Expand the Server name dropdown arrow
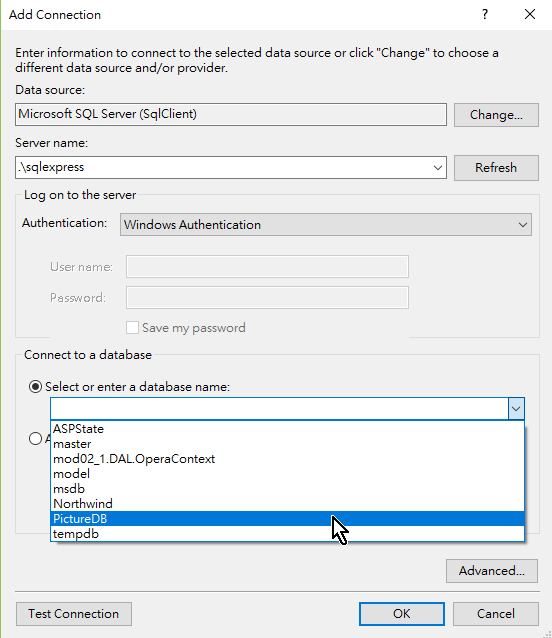 point(438,168)
